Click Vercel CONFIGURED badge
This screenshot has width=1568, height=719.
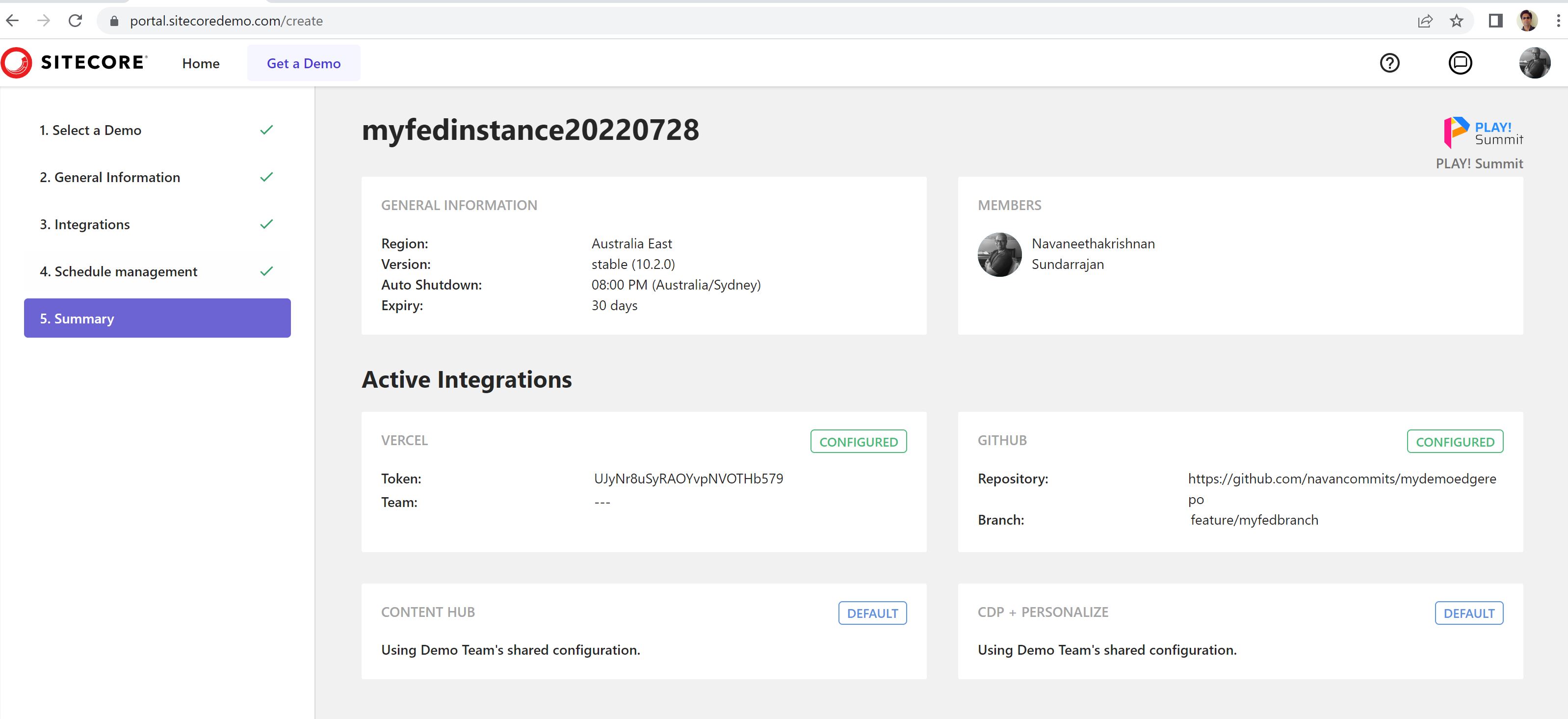click(x=858, y=441)
